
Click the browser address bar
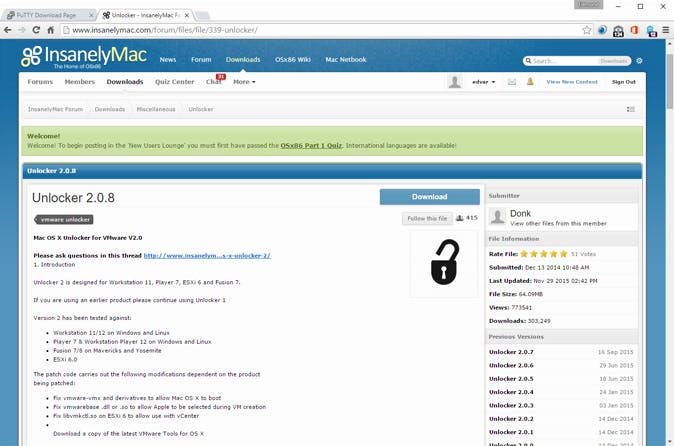[x=320, y=30]
